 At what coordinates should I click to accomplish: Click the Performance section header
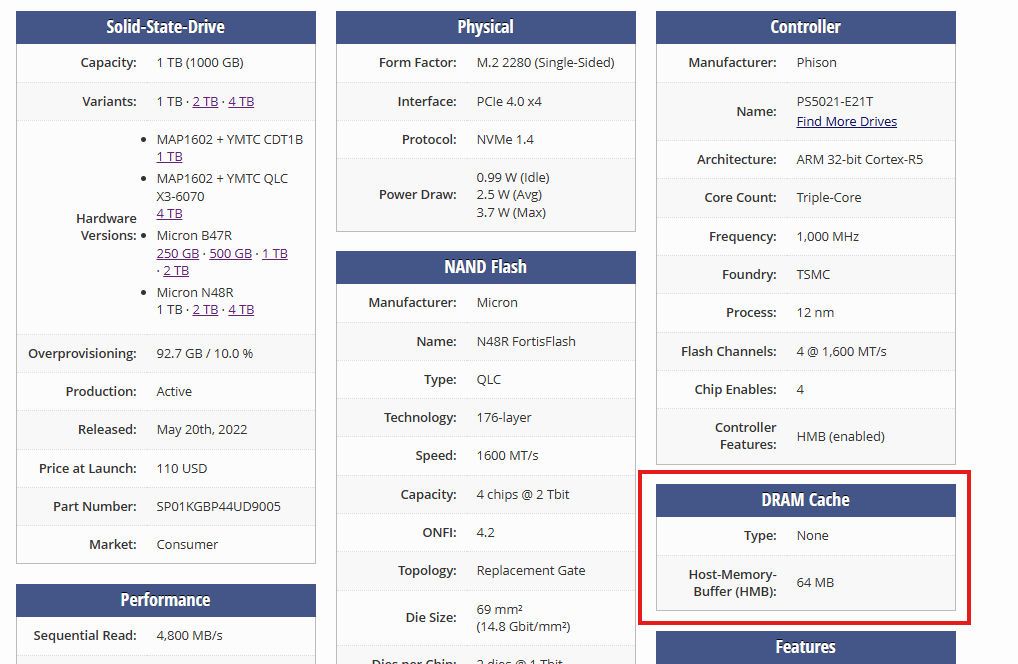[x=166, y=600]
